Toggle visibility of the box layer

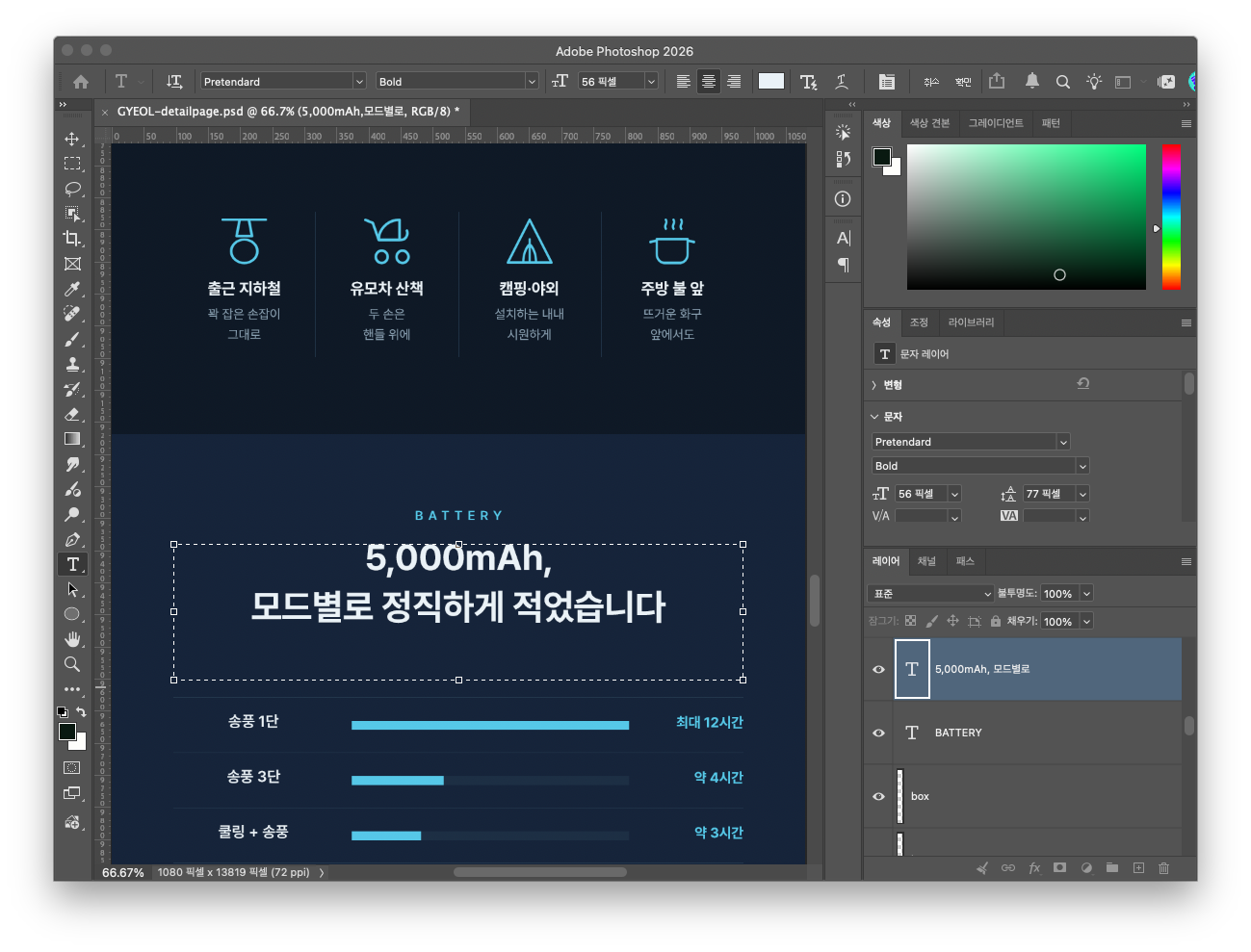pos(878,796)
